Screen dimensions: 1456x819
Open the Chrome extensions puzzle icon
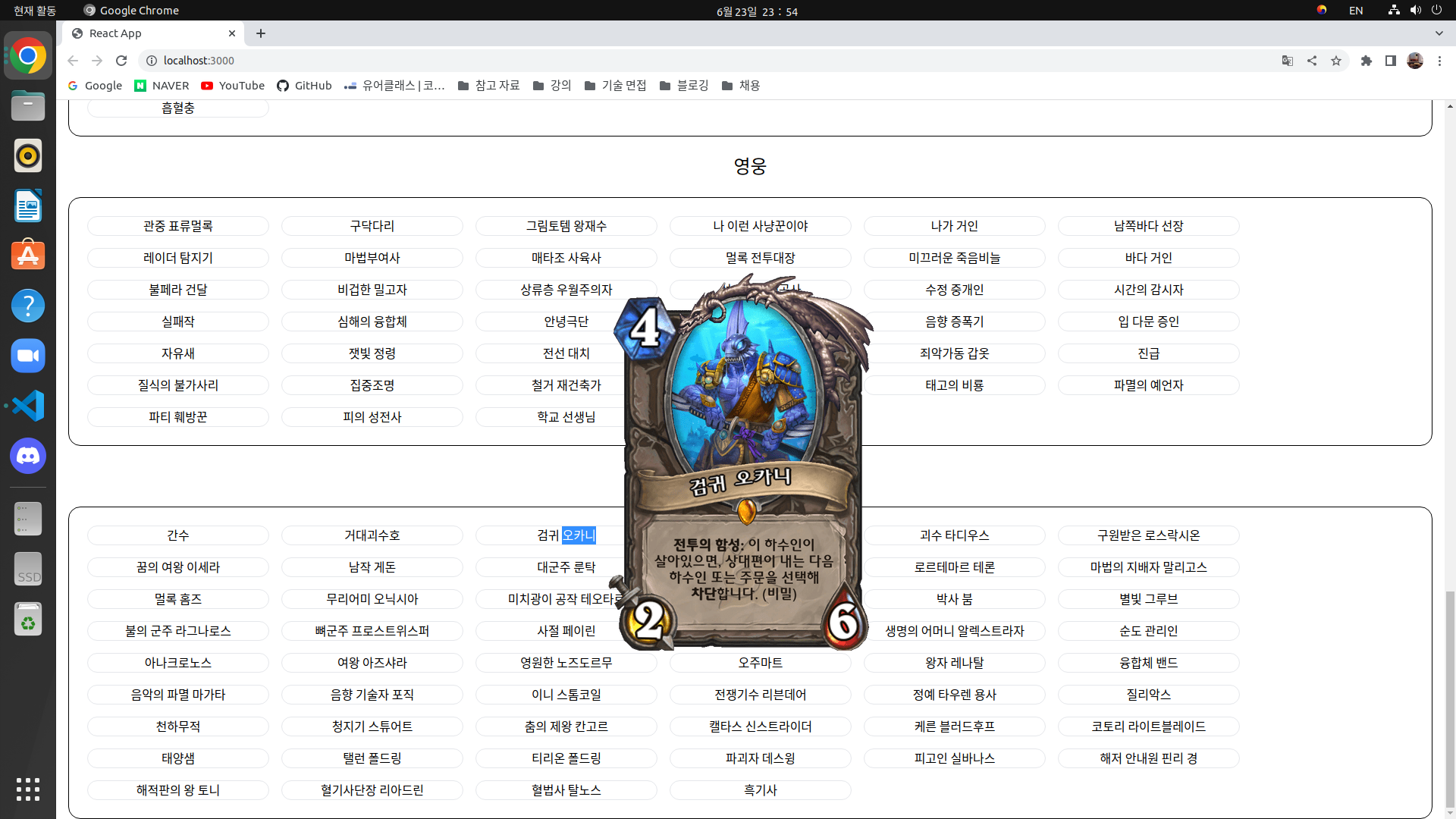tap(1367, 61)
